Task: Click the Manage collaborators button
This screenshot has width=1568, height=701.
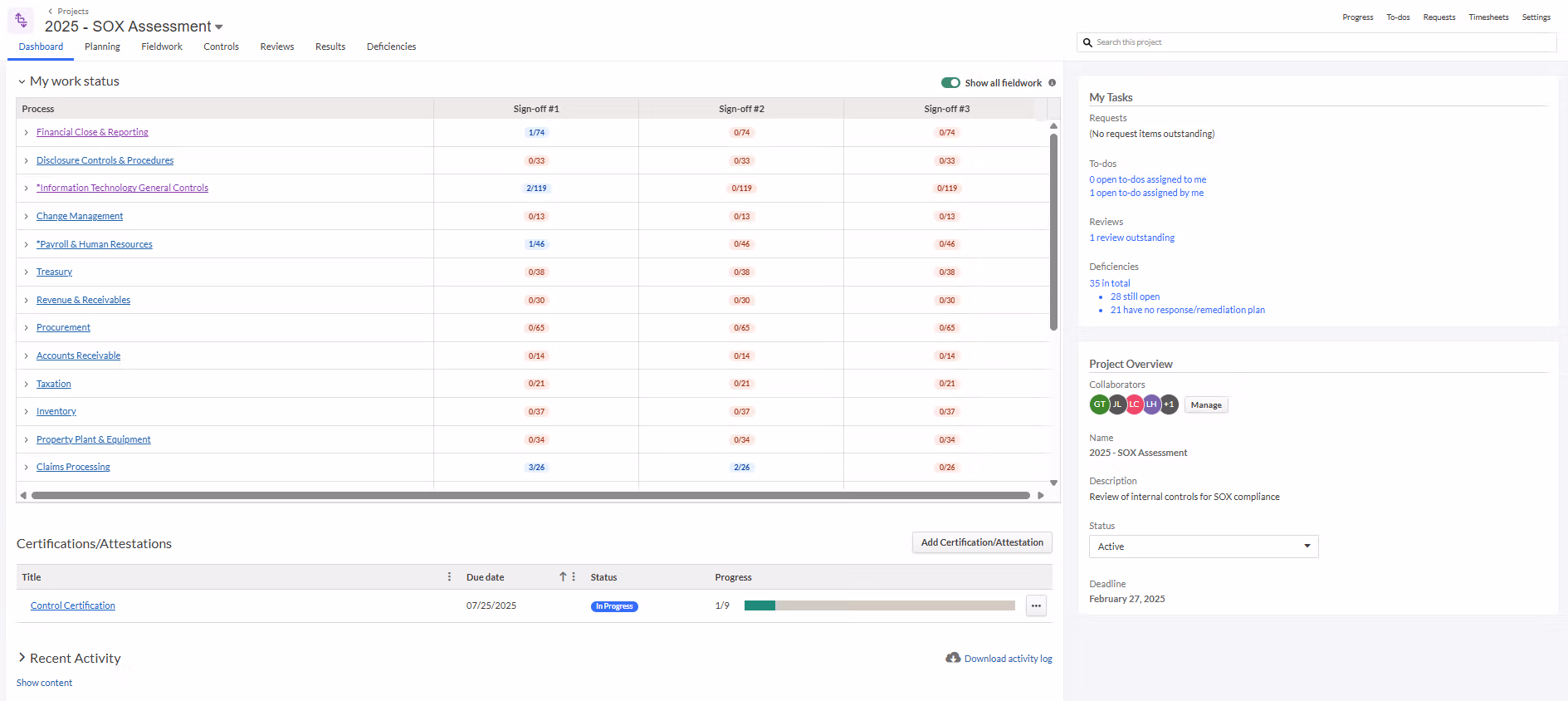Action: click(1206, 405)
